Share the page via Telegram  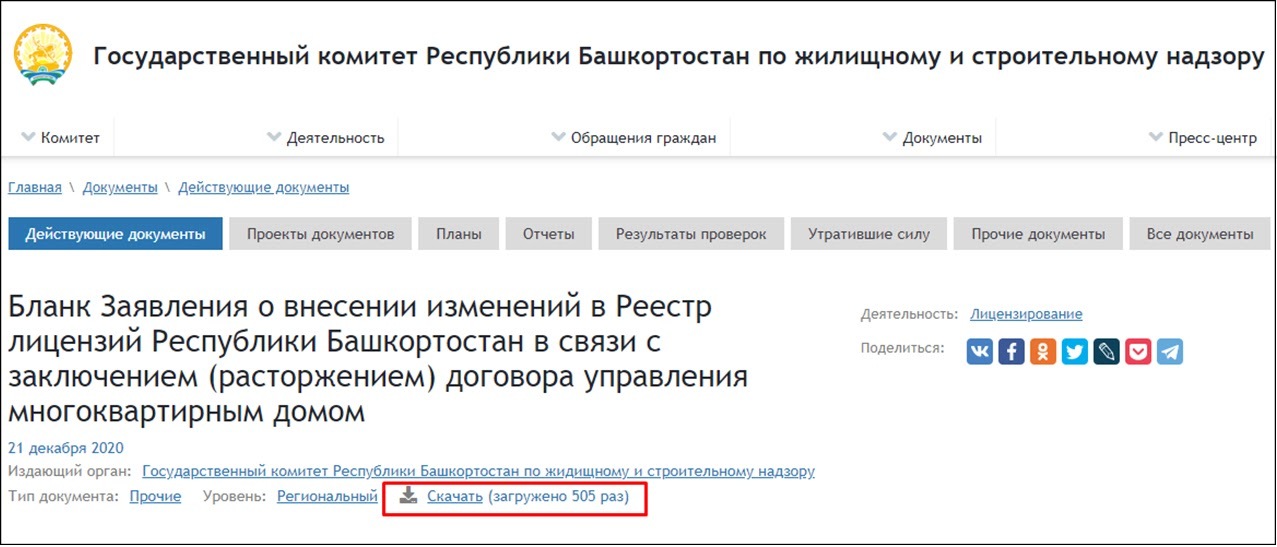point(1169,351)
